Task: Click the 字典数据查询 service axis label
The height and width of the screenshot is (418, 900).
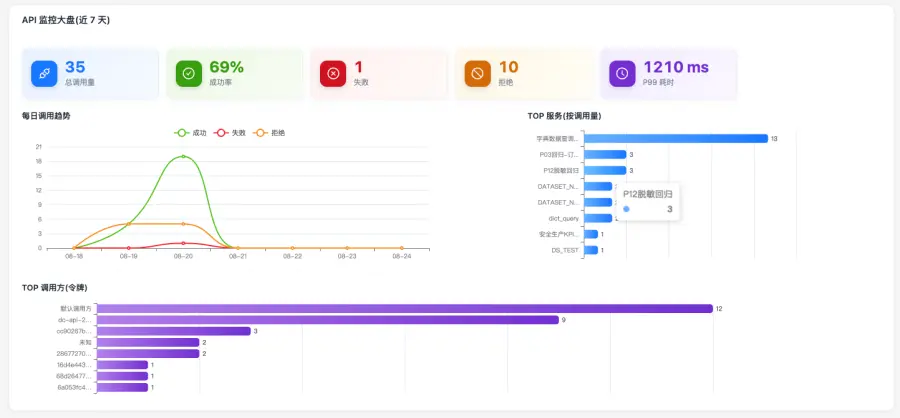Action: (x=558, y=138)
